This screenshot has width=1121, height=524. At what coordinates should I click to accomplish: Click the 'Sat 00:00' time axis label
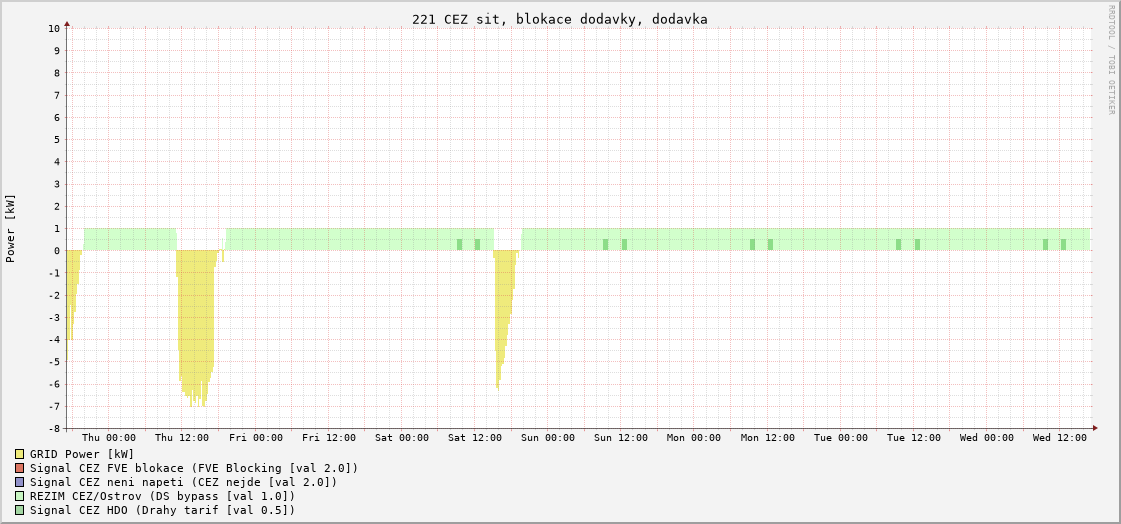(402, 438)
